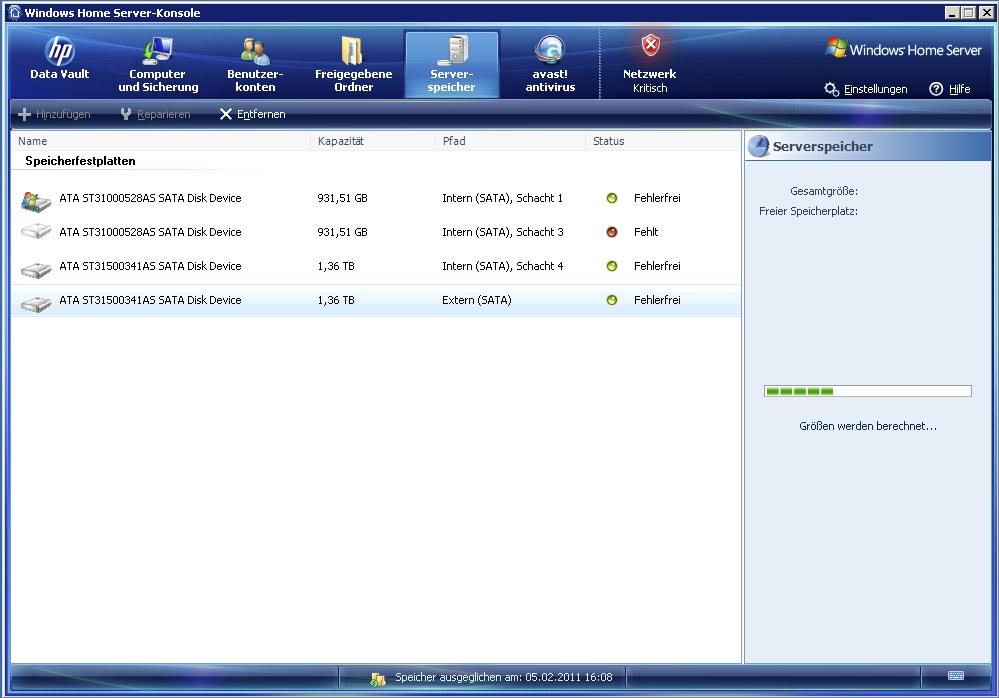Screen dimensions: 999x698
Task: Click the Freier Speicherplatz label
Action: (x=809, y=211)
